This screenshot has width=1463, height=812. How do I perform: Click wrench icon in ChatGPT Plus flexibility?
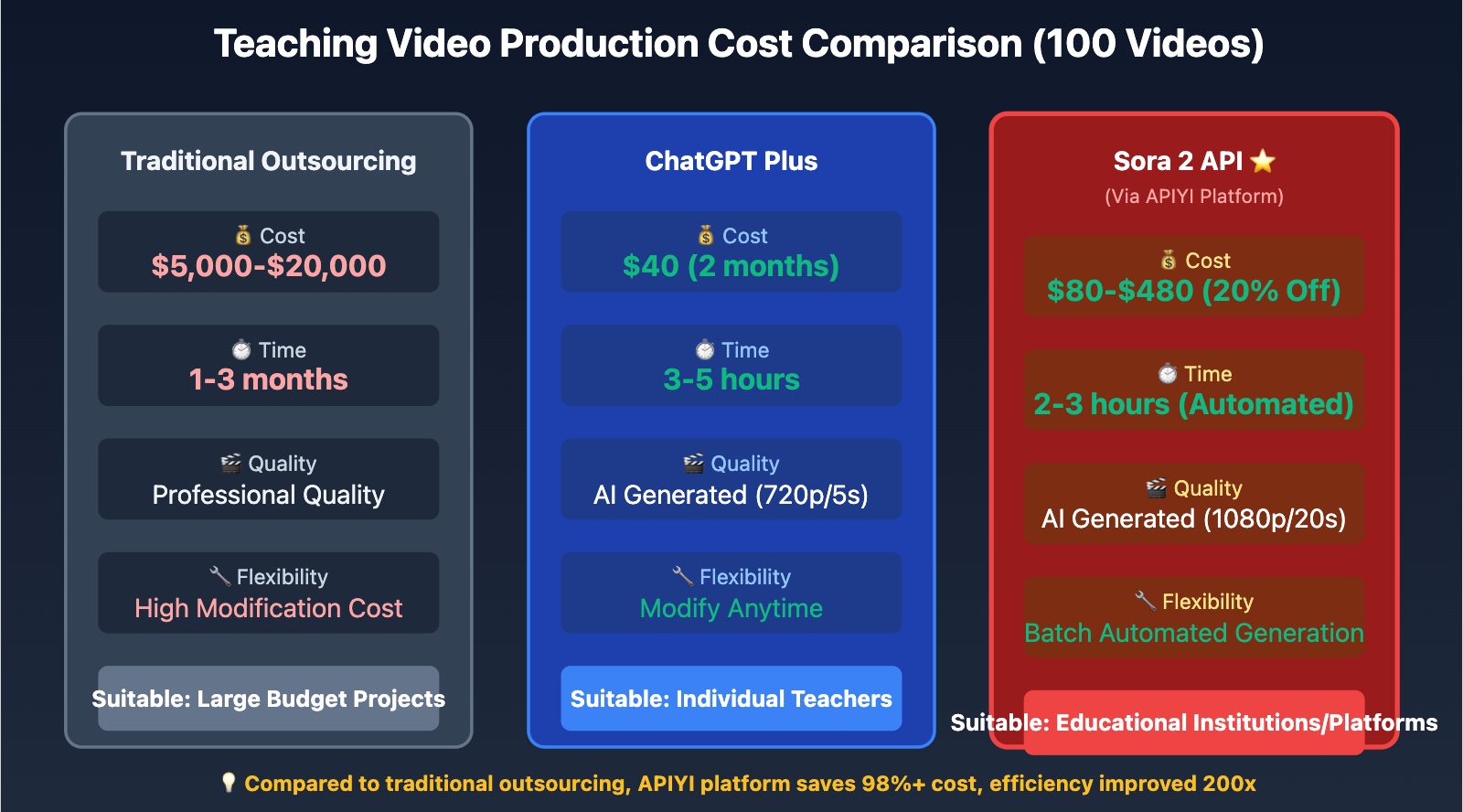682,576
